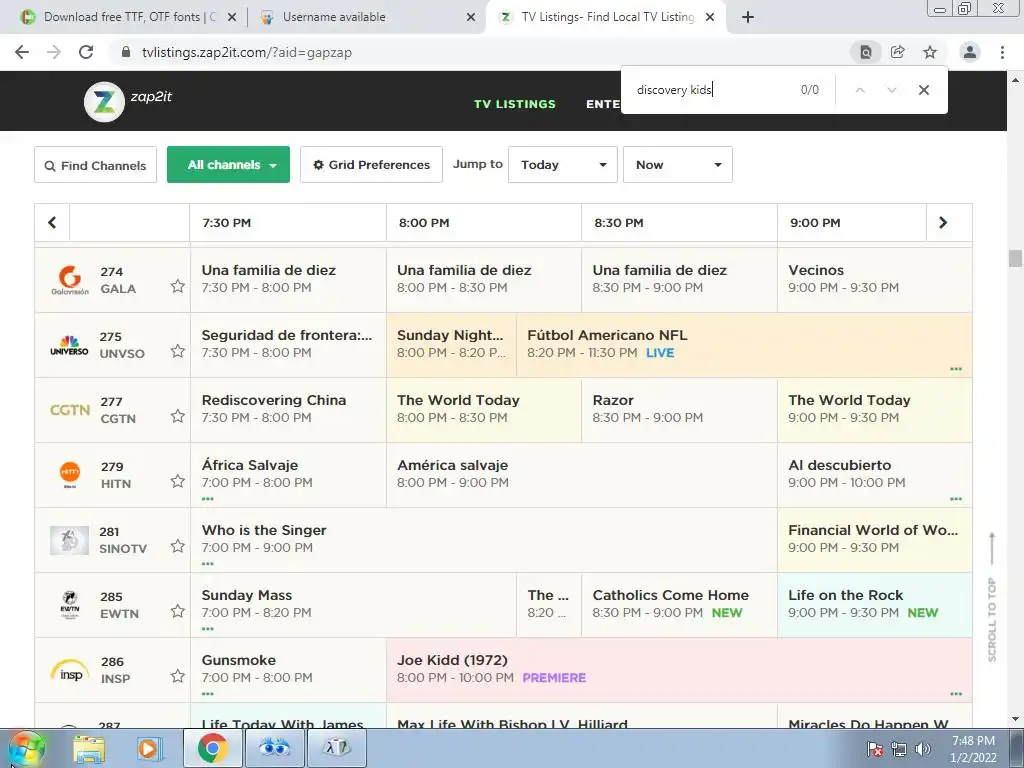The height and width of the screenshot is (768, 1024).
Task: Click the Galavision channel logo
Action: (70, 280)
